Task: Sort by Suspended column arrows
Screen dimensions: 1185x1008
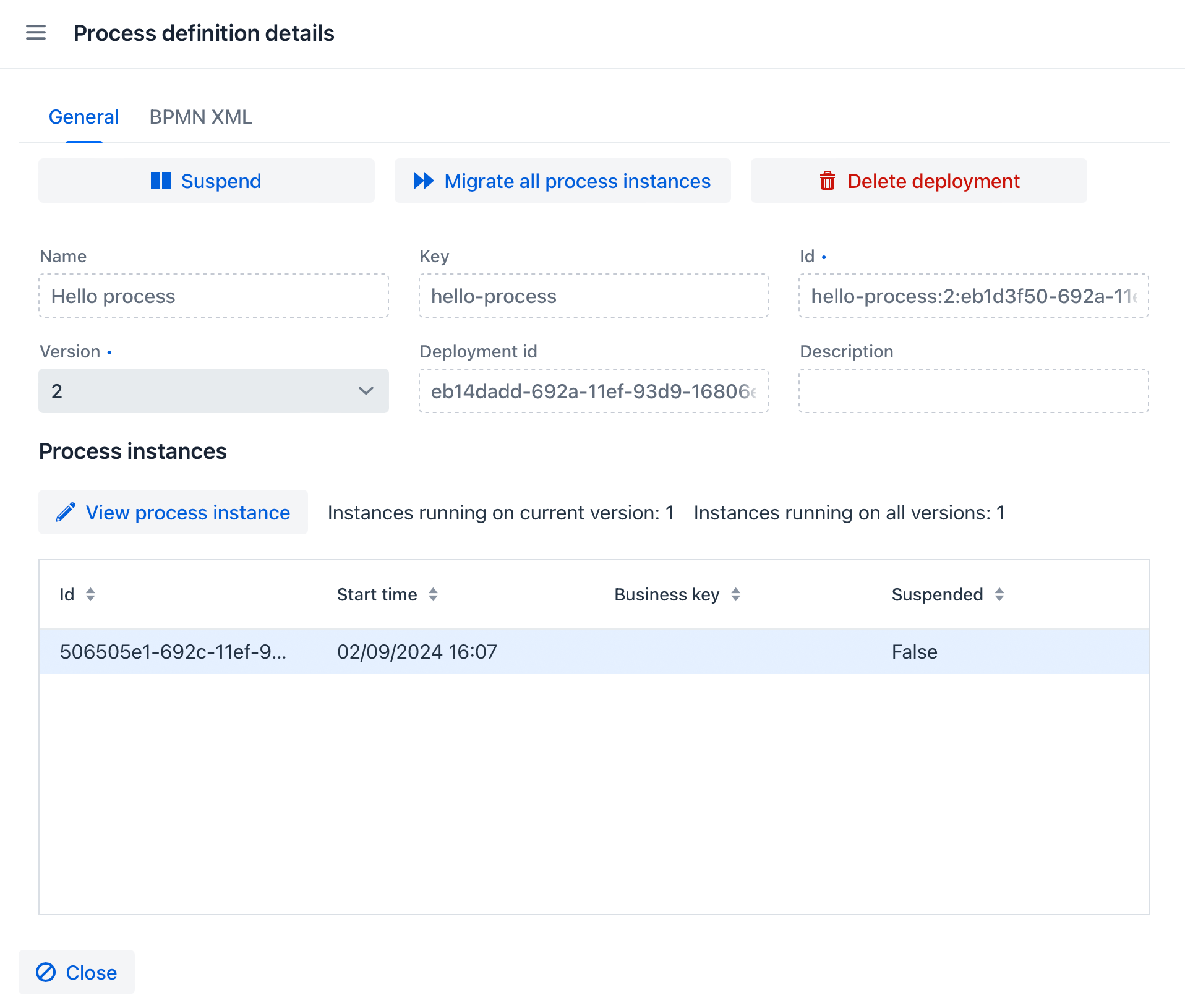Action: 999,594
